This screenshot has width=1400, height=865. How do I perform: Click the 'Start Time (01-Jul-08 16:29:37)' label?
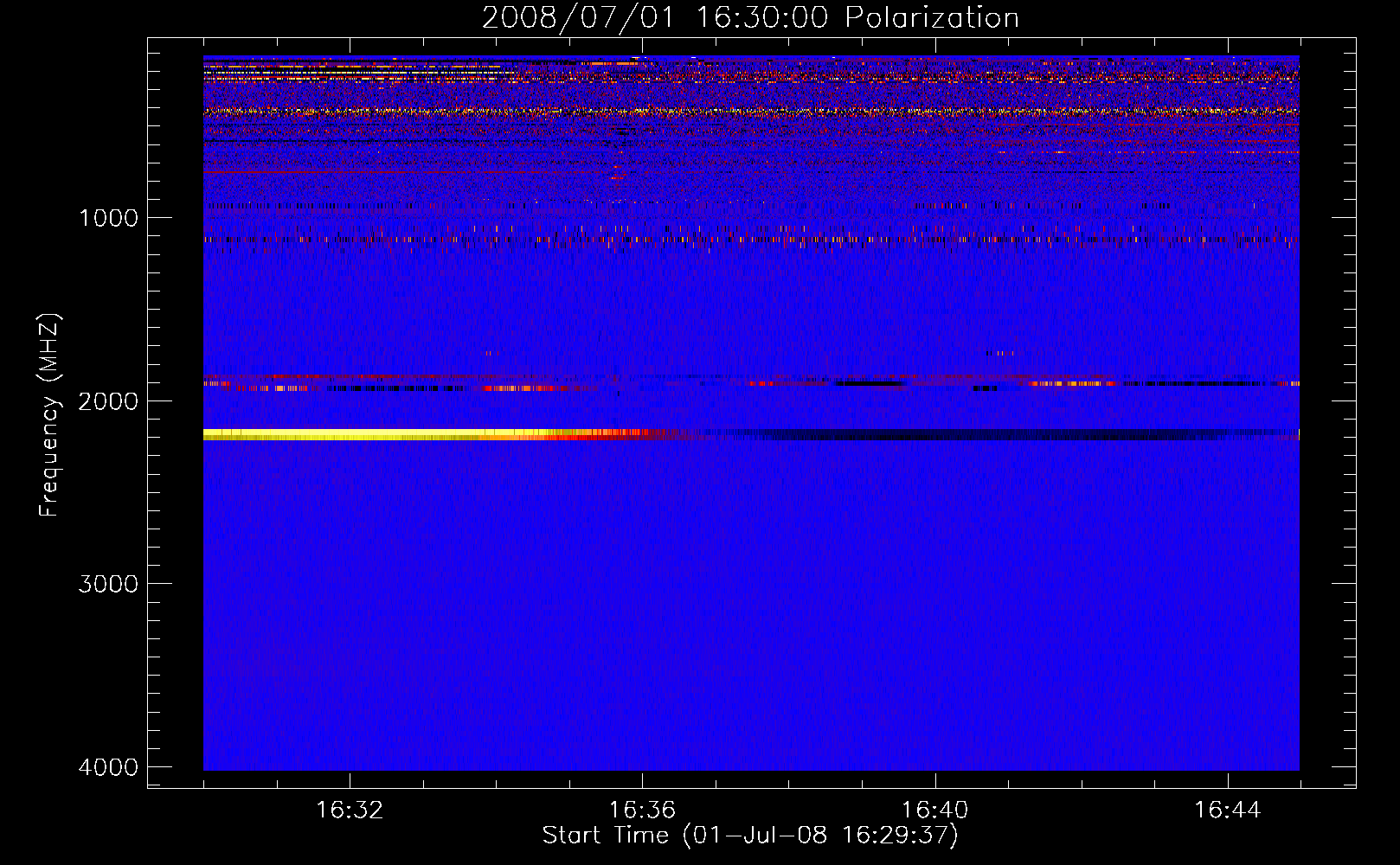pyautogui.click(x=750, y=836)
